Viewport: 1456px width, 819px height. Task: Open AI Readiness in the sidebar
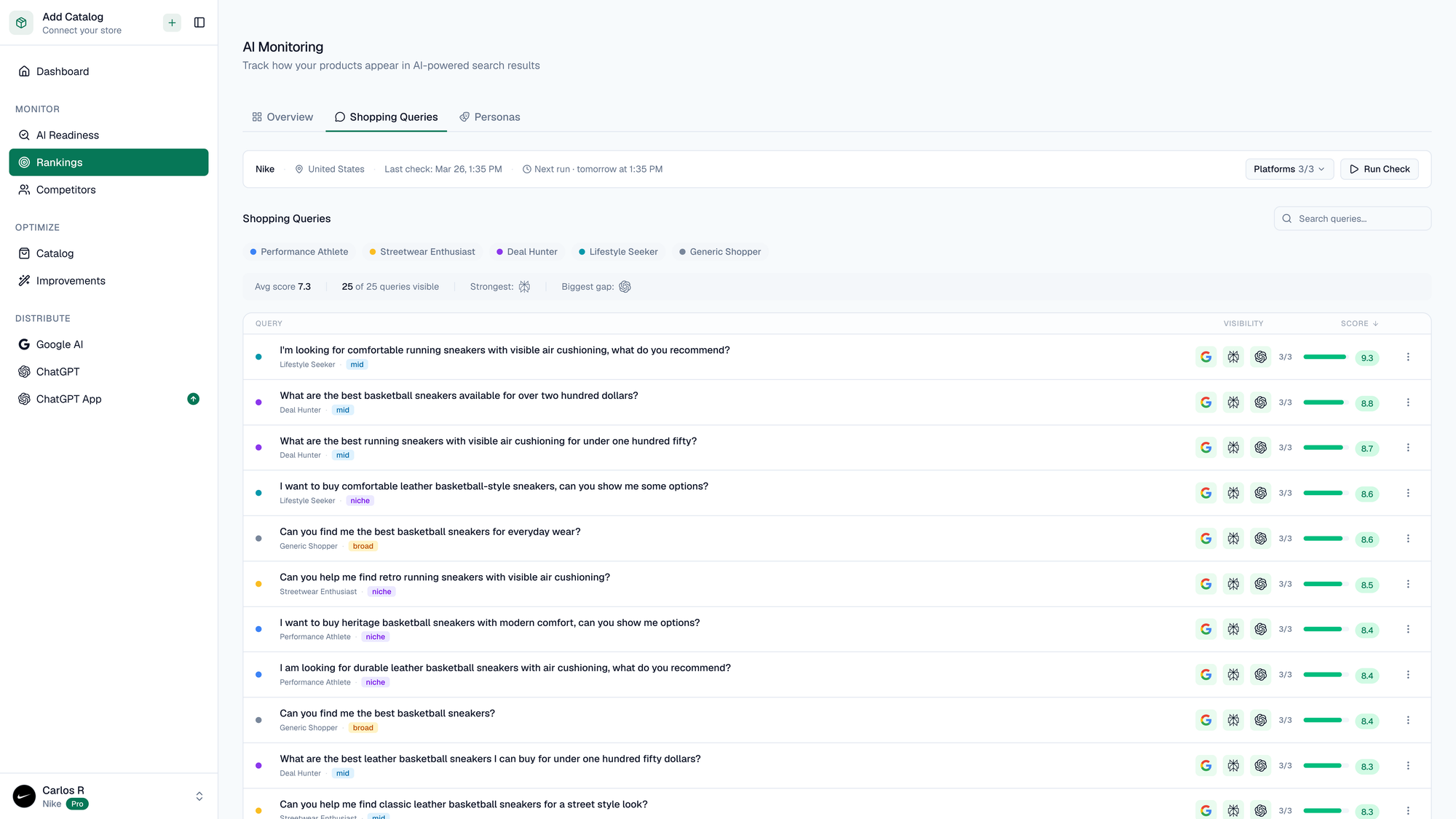pos(108,135)
